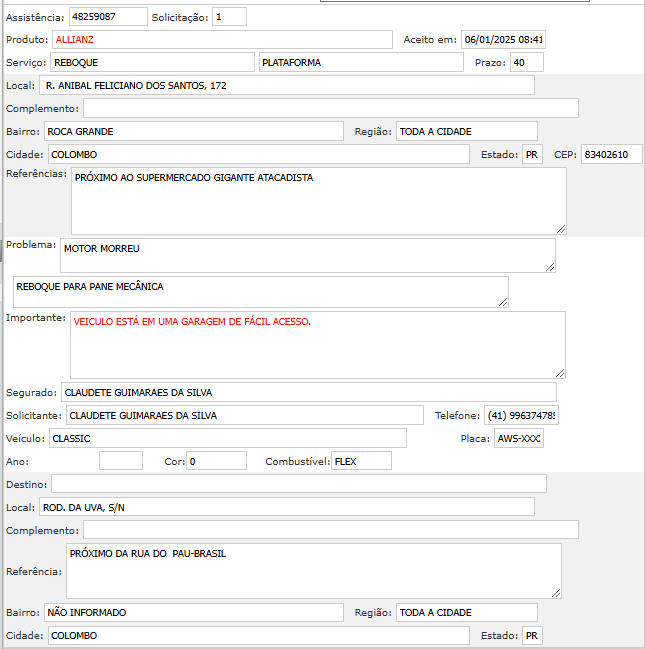Screen dimensions: 645x649
Task: Click the CEP field
Action: click(x=611, y=154)
